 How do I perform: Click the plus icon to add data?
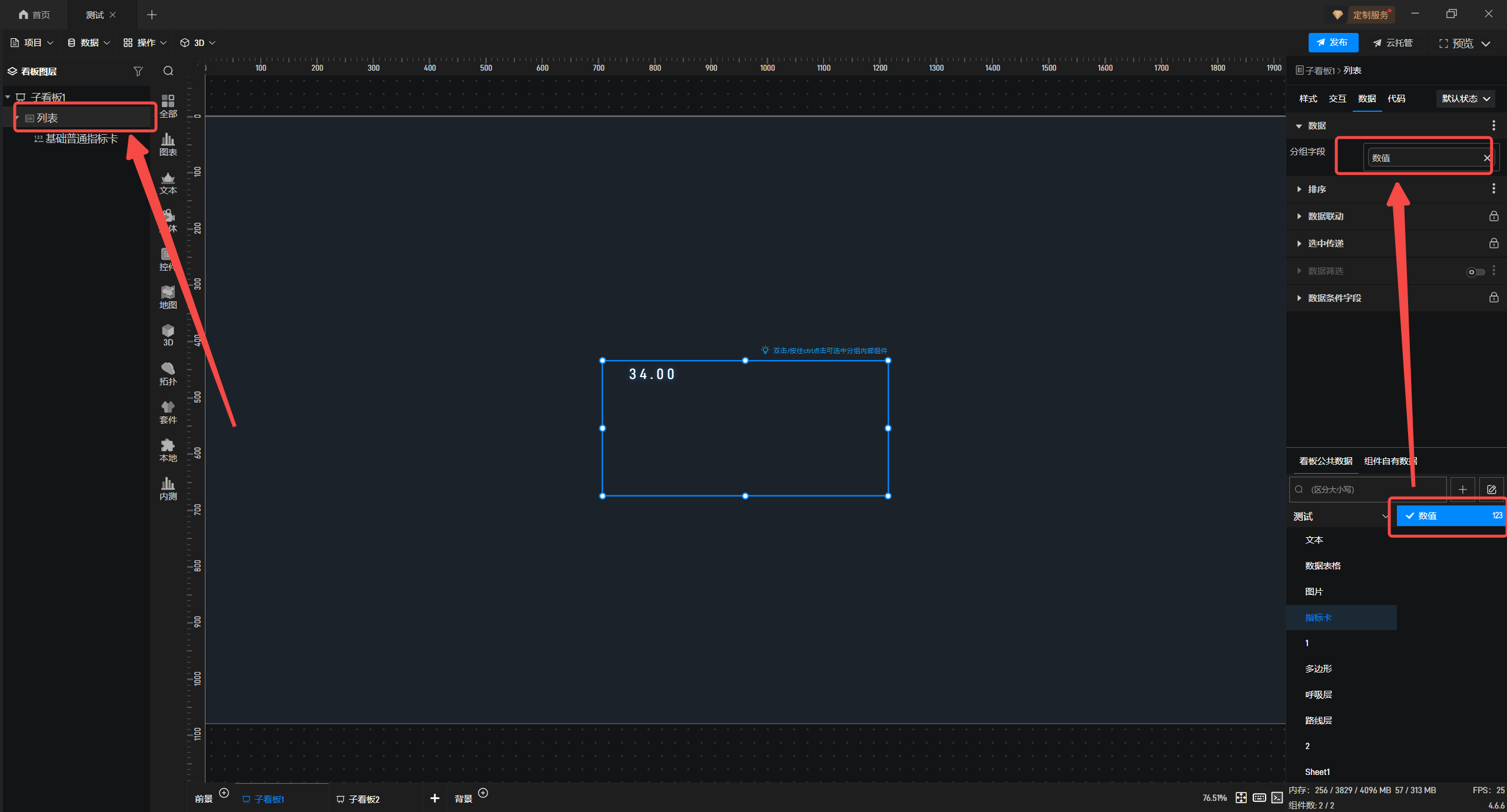coord(1462,490)
